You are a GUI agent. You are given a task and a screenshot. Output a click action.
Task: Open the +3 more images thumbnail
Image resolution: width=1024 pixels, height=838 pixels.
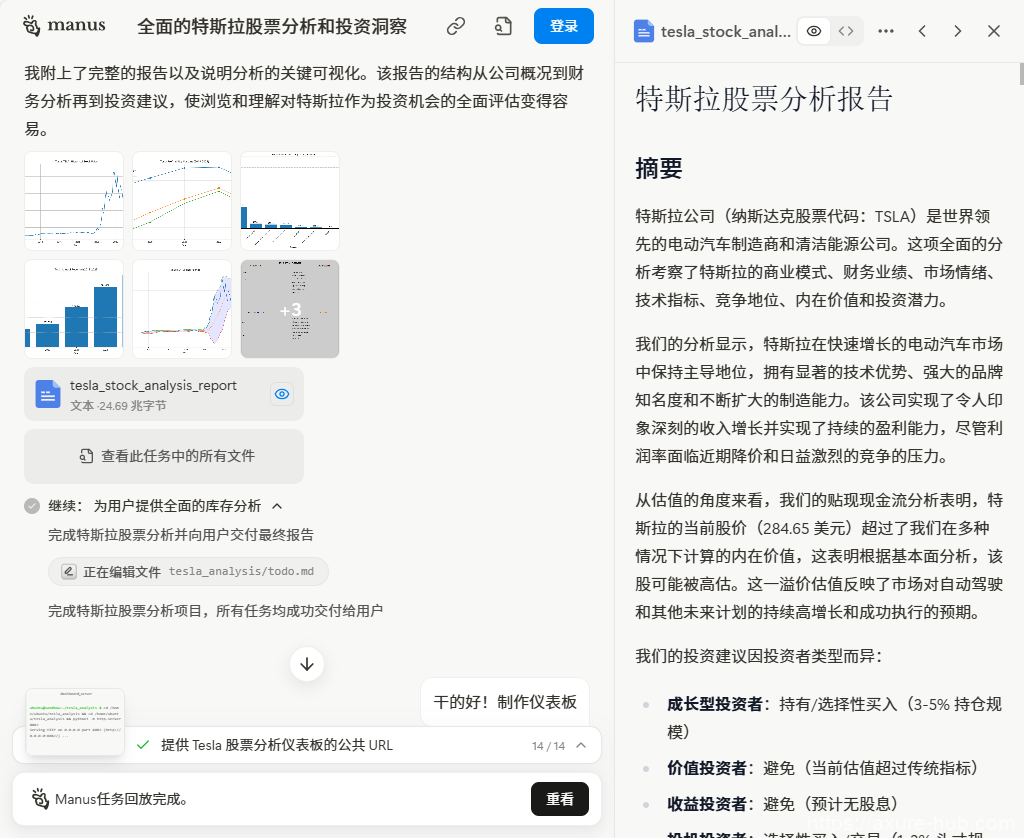290,309
